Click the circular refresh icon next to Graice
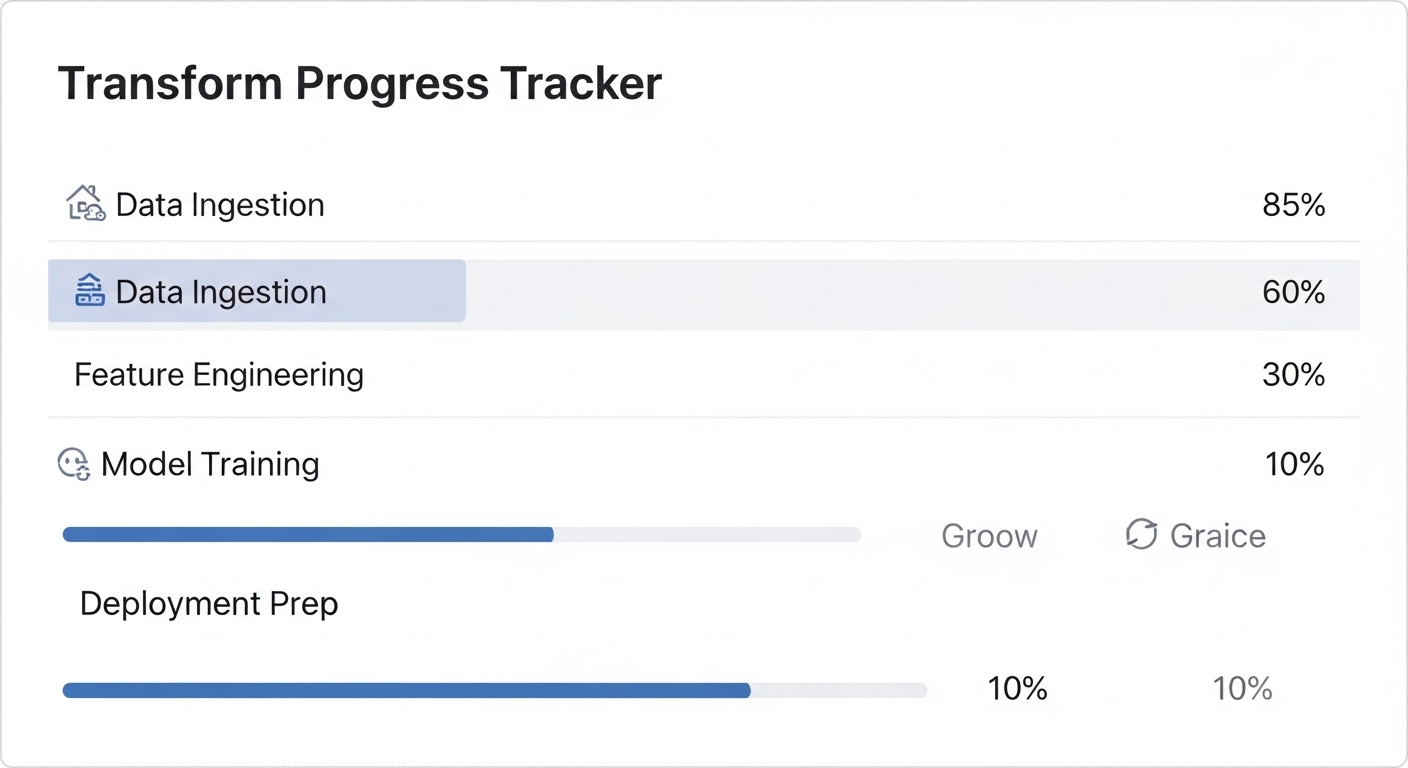 [1140, 535]
